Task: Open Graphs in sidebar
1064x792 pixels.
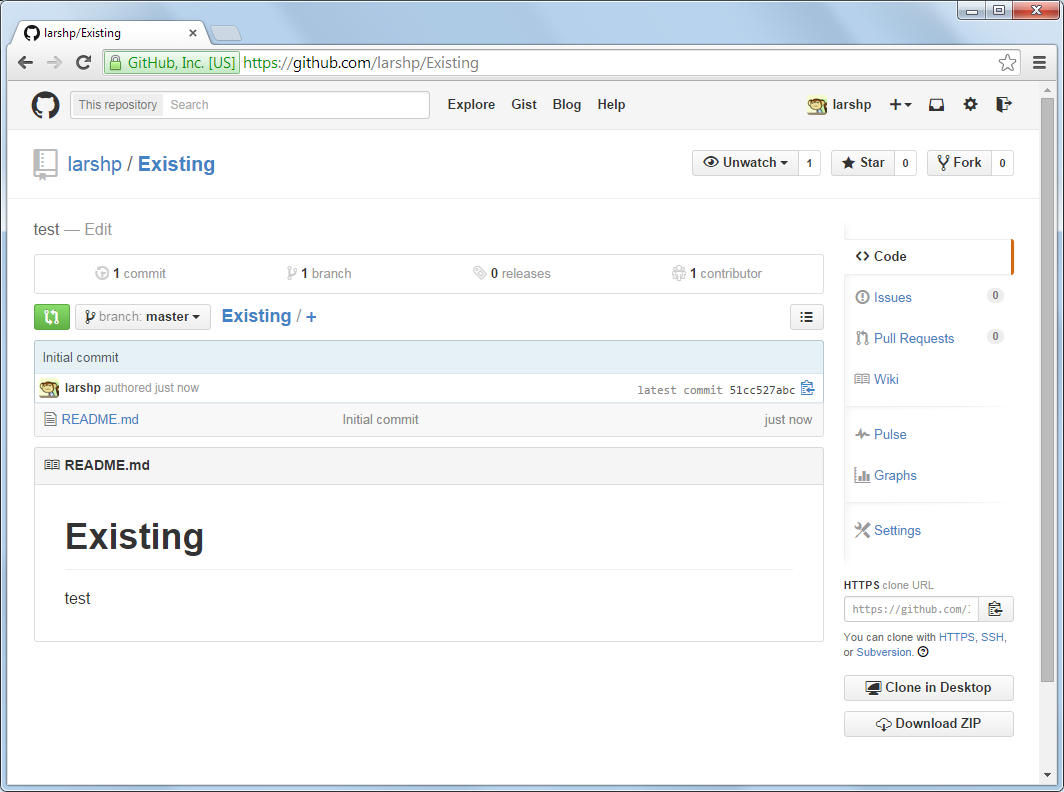Action: click(894, 475)
